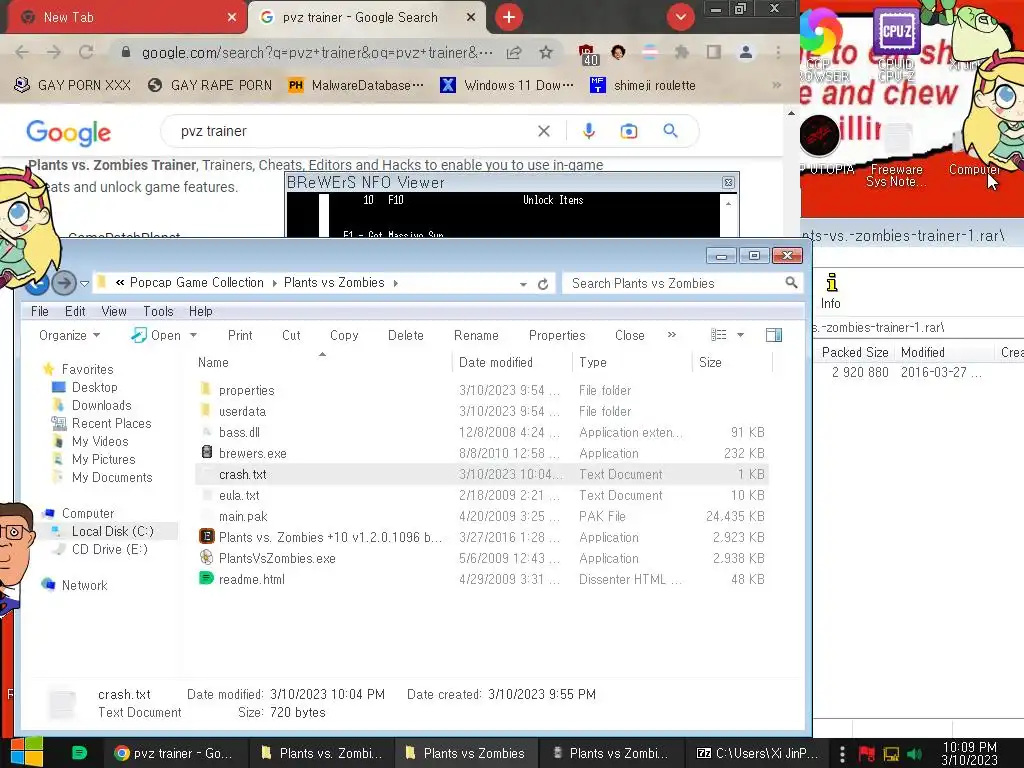1024x768 pixels.
Task: Open Chrome tab search dropdown button
Action: coord(680,17)
